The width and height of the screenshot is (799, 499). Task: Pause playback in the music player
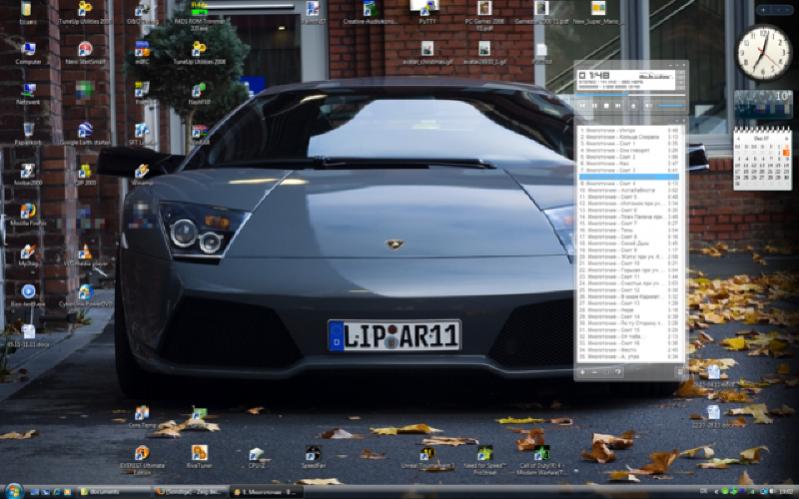click(594, 106)
